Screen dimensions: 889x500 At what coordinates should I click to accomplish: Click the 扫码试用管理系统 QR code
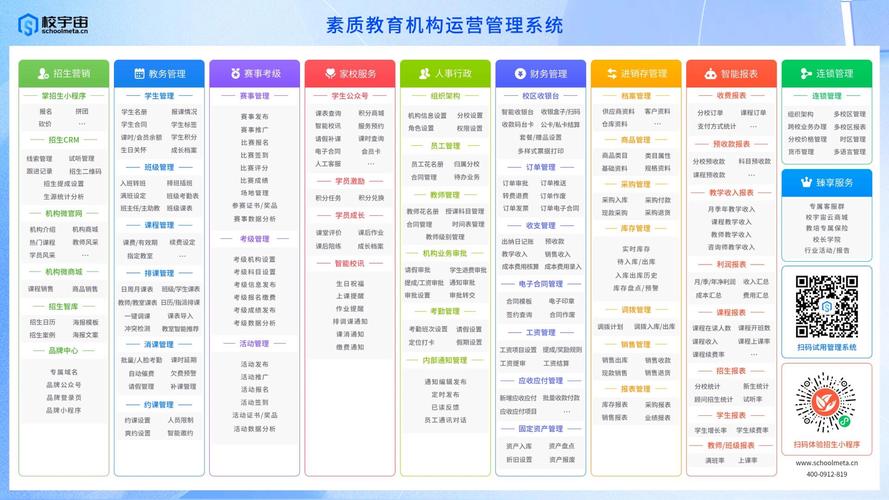827,307
